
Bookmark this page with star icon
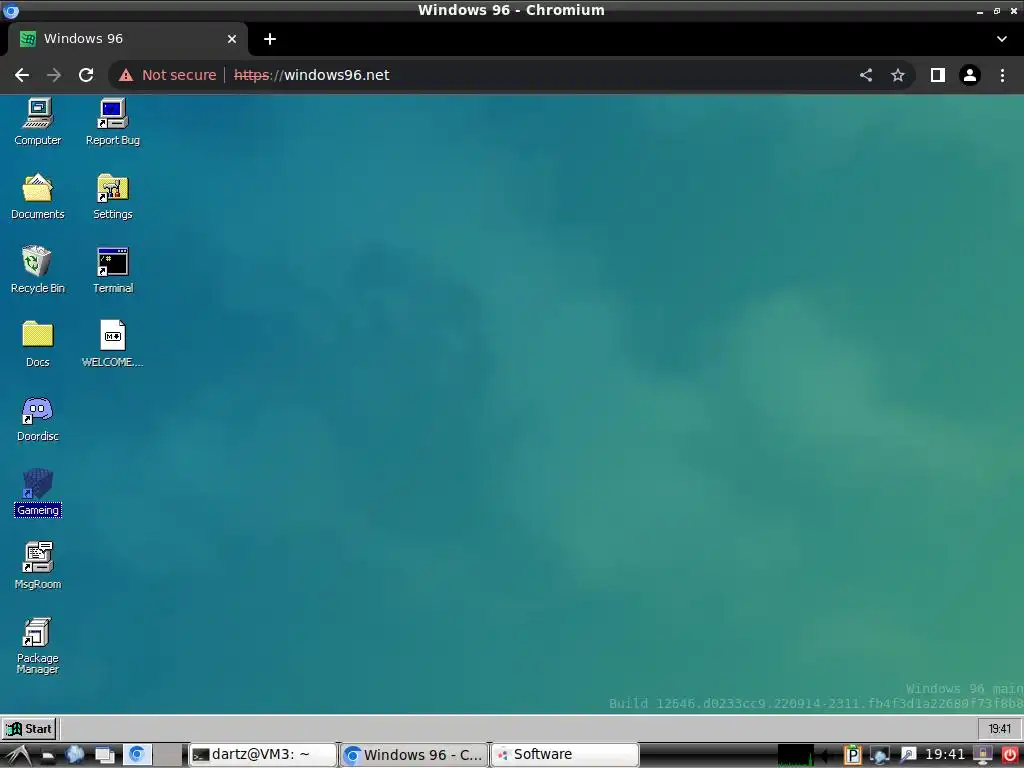point(898,75)
